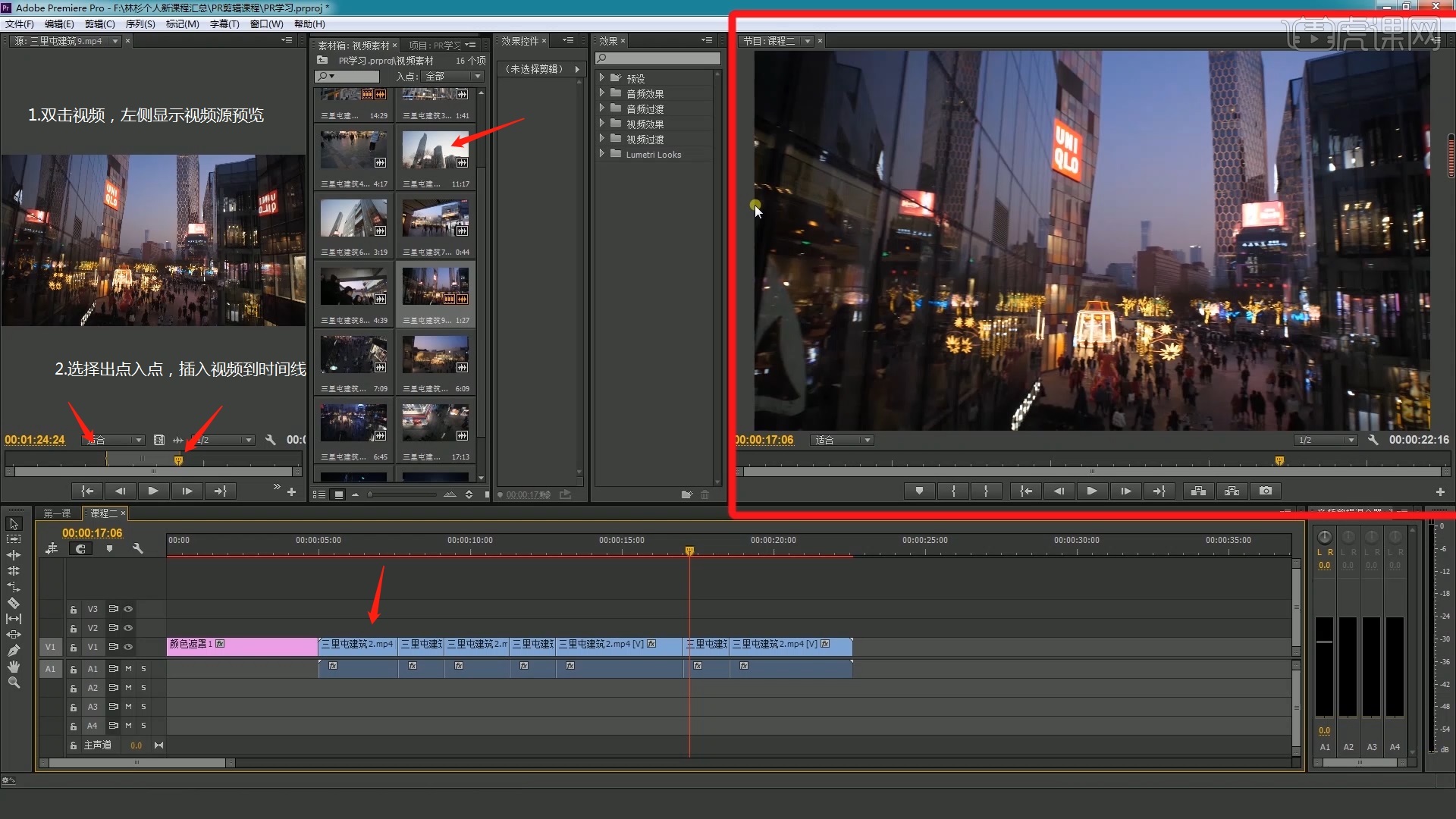The width and height of the screenshot is (1456, 819).
Task: Open Source monitor settings wrench
Action: click(x=271, y=440)
